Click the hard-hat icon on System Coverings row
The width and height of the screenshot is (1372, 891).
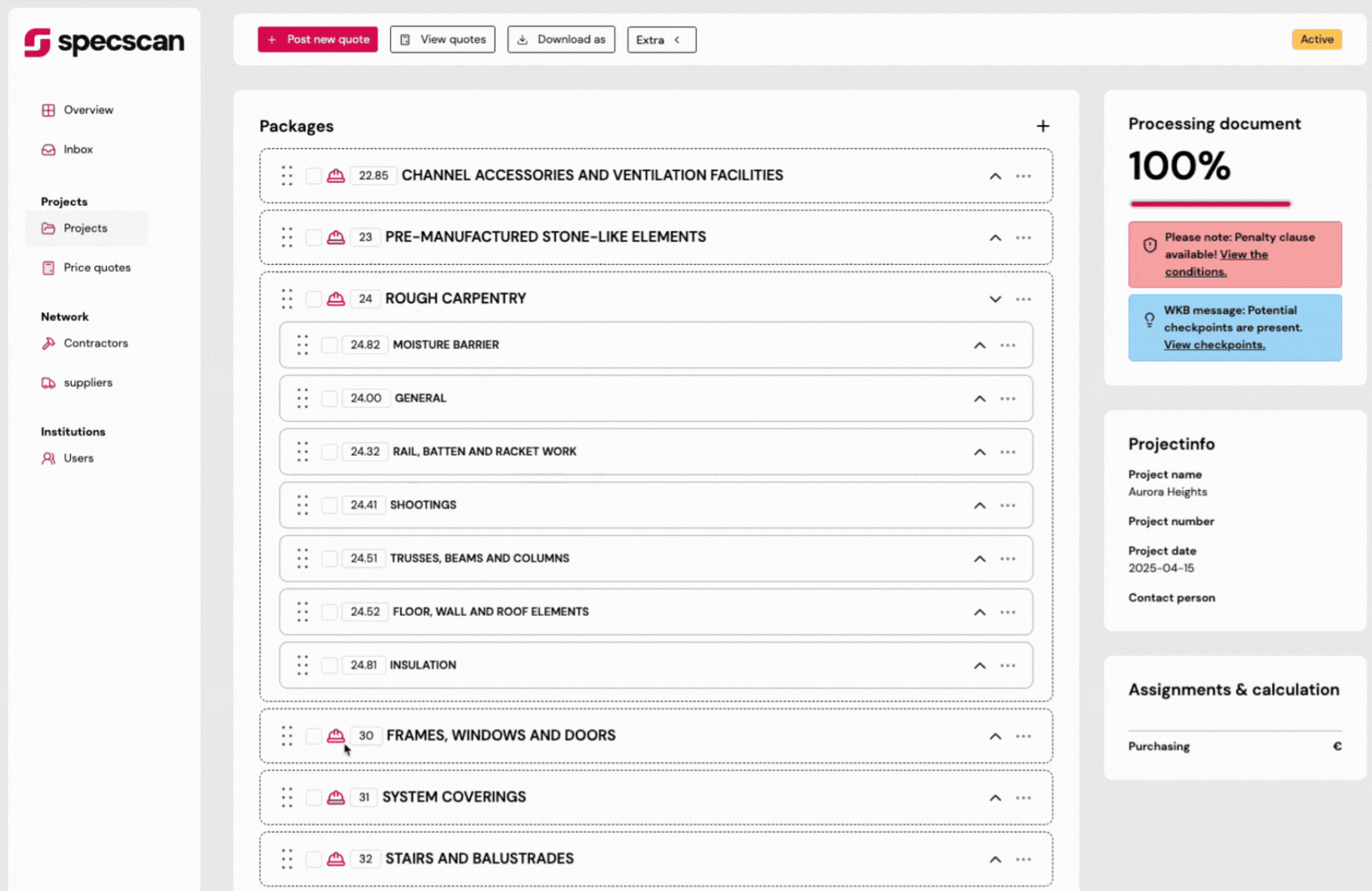click(x=336, y=798)
